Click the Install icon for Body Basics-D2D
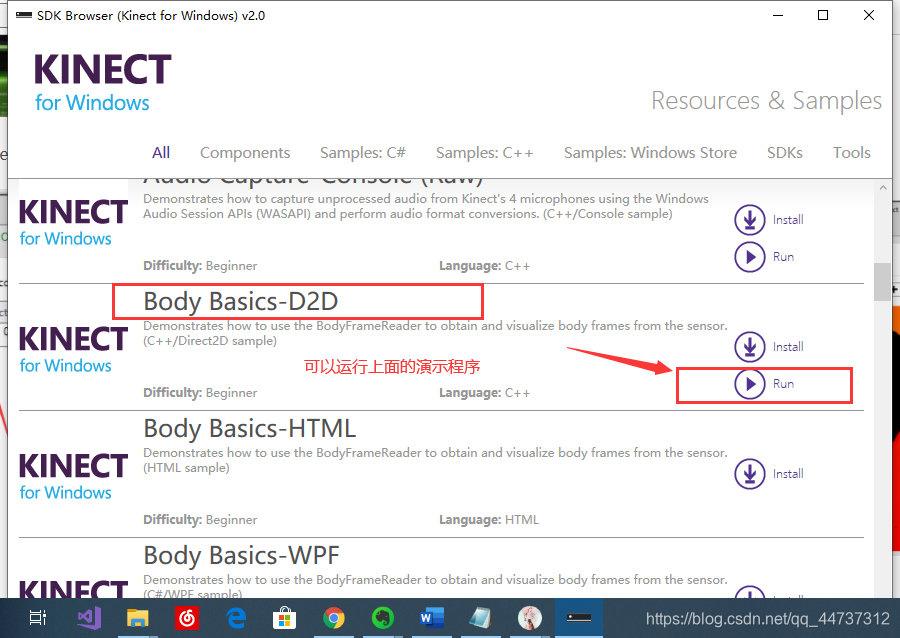Screen dimensions: 900x638 coord(750,347)
